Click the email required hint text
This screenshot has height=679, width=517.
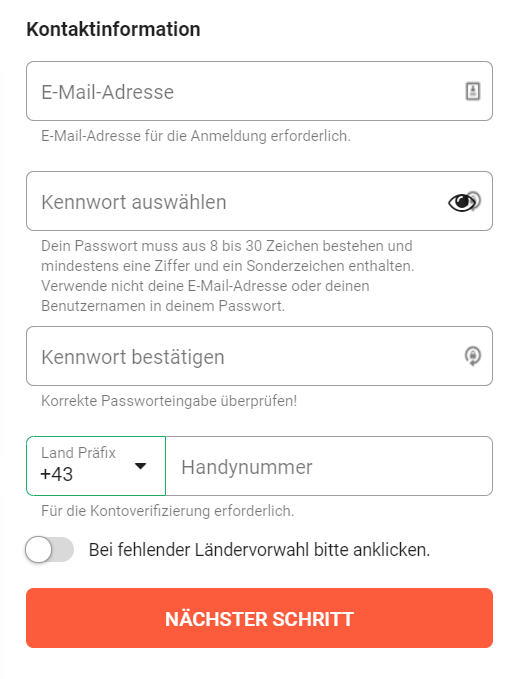pos(196,136)
